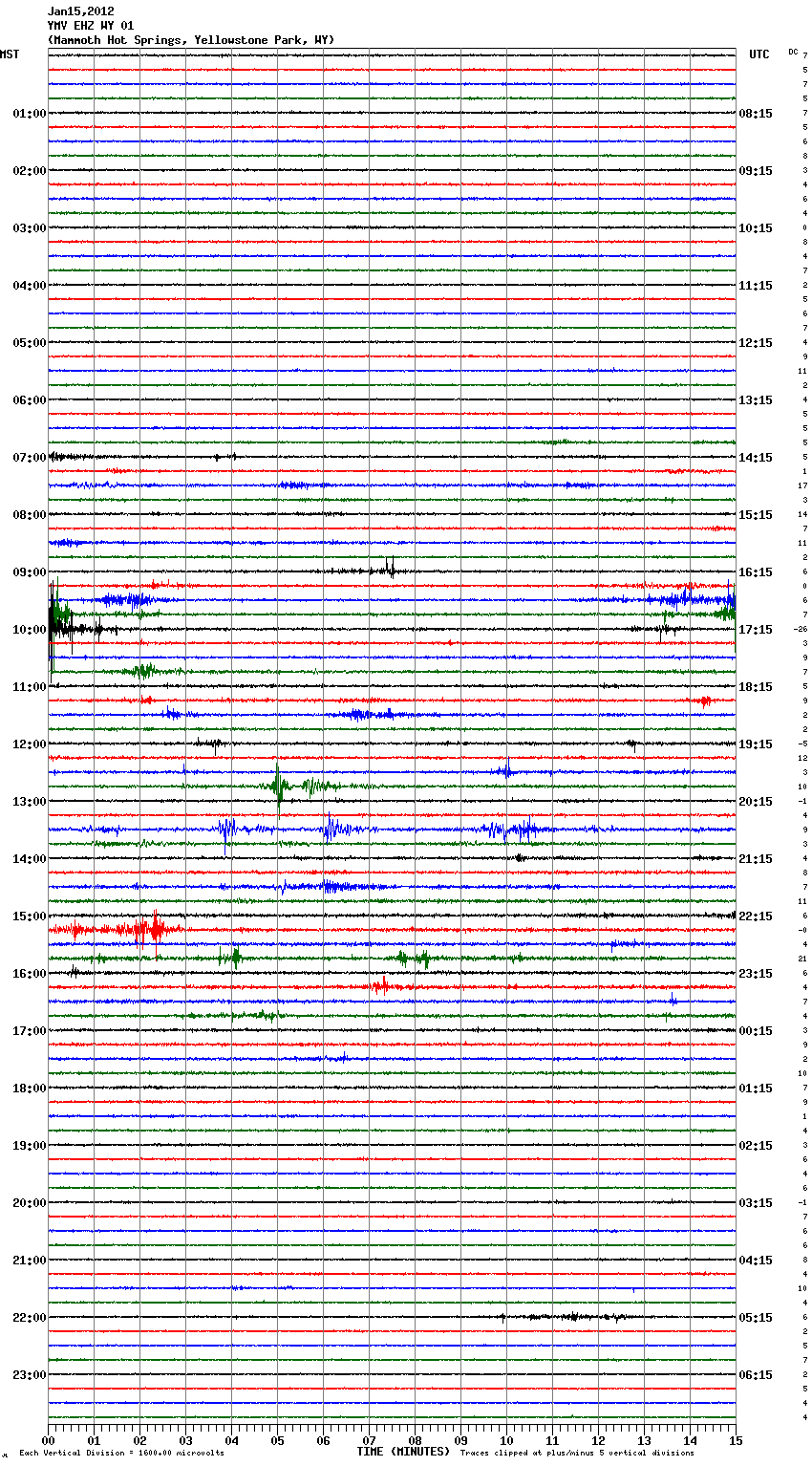Click the date label Jan15,2012
The image size is (812, 1466).
tap(81, 11)
